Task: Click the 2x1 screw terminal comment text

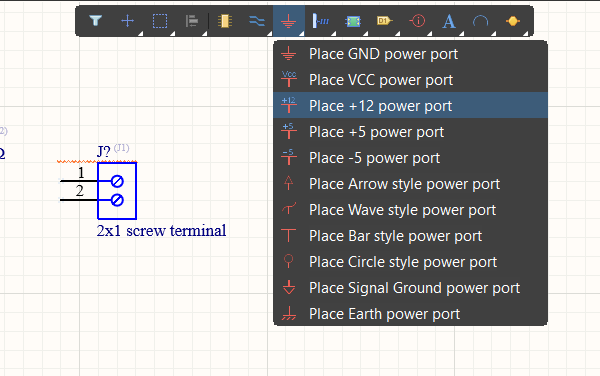Action: point(161,231)
